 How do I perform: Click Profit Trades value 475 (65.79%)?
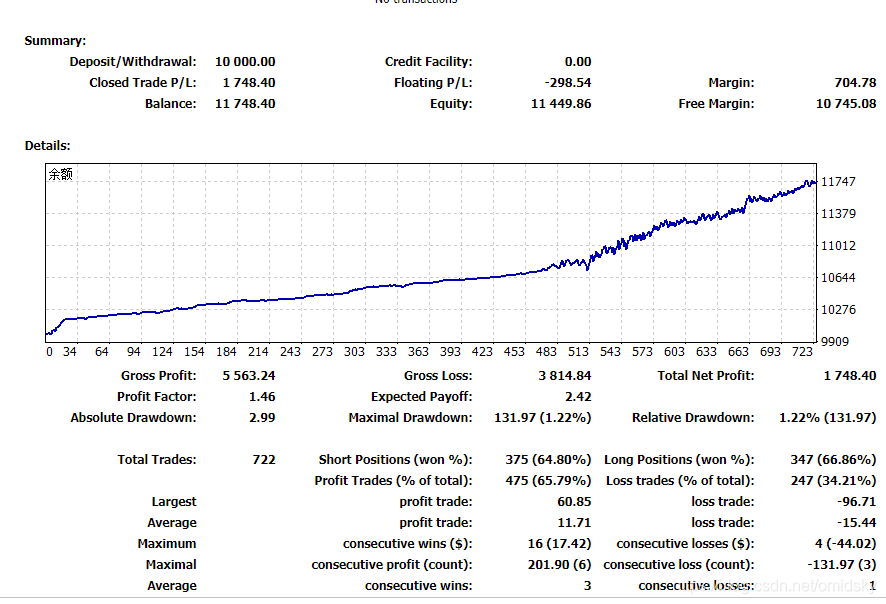549,480
